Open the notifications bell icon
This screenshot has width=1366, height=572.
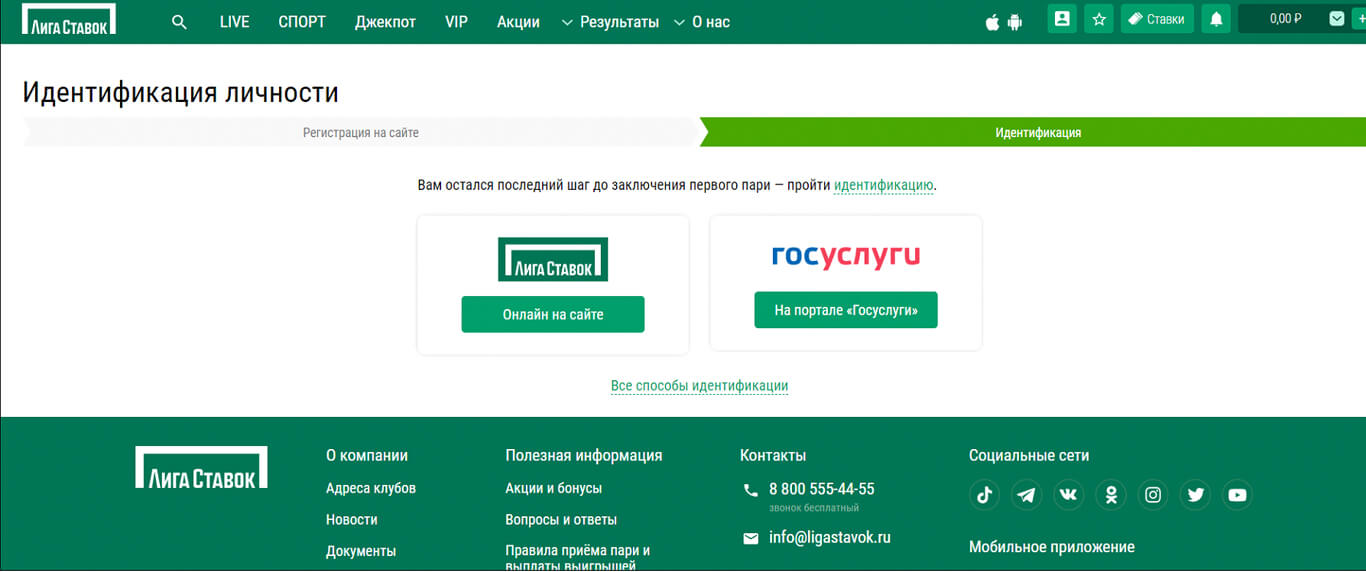tap(1216, 19)
